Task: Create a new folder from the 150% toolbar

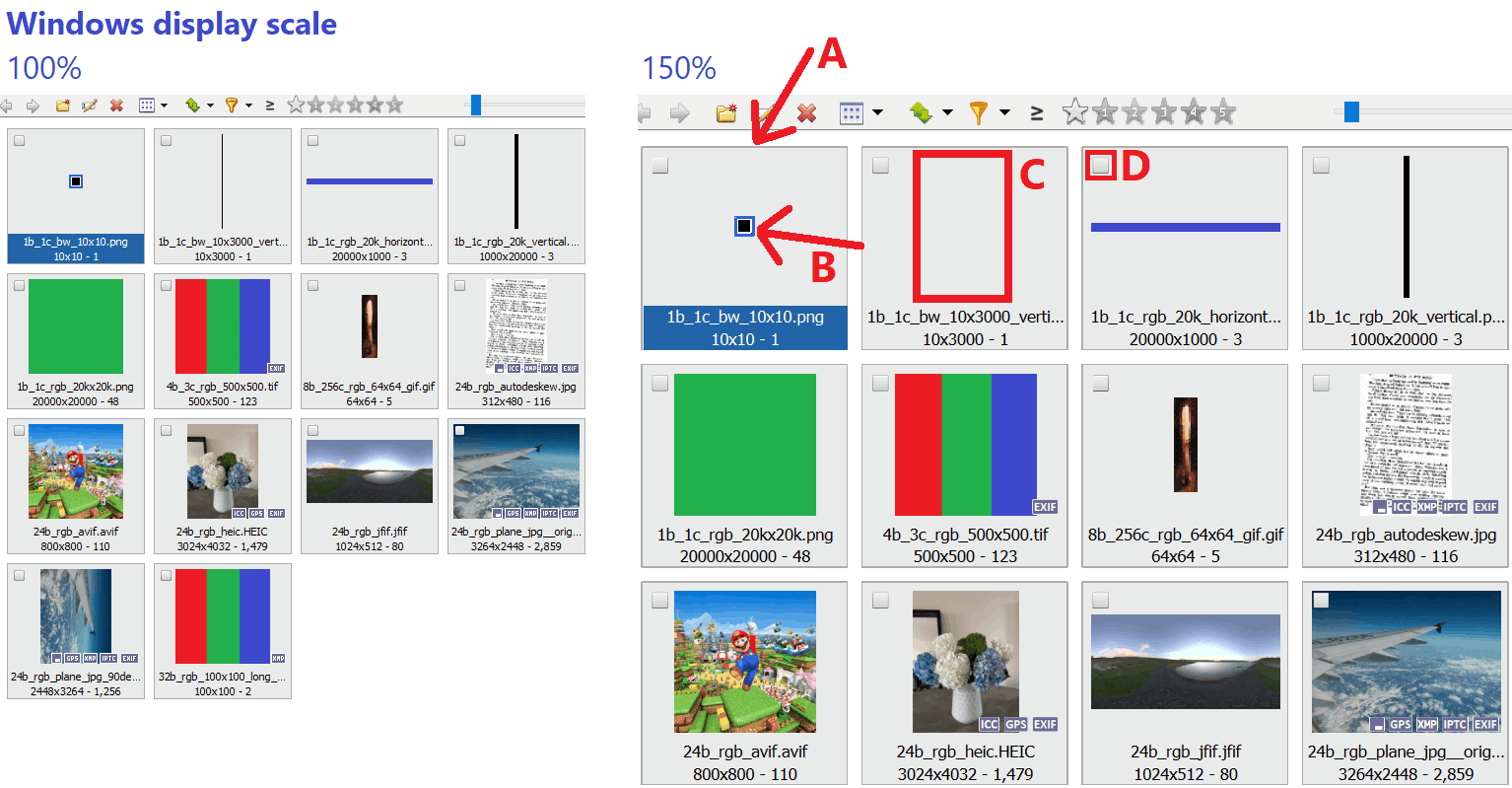Action: tap(726, 113)
